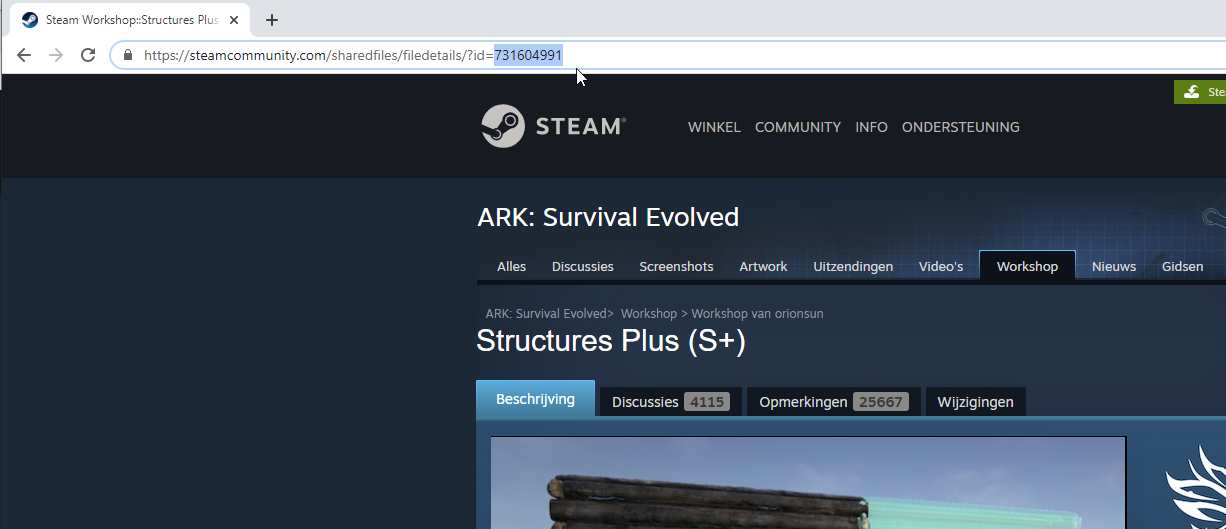
Task: Close the Steam Workshop browser tab
Action: 236,20
